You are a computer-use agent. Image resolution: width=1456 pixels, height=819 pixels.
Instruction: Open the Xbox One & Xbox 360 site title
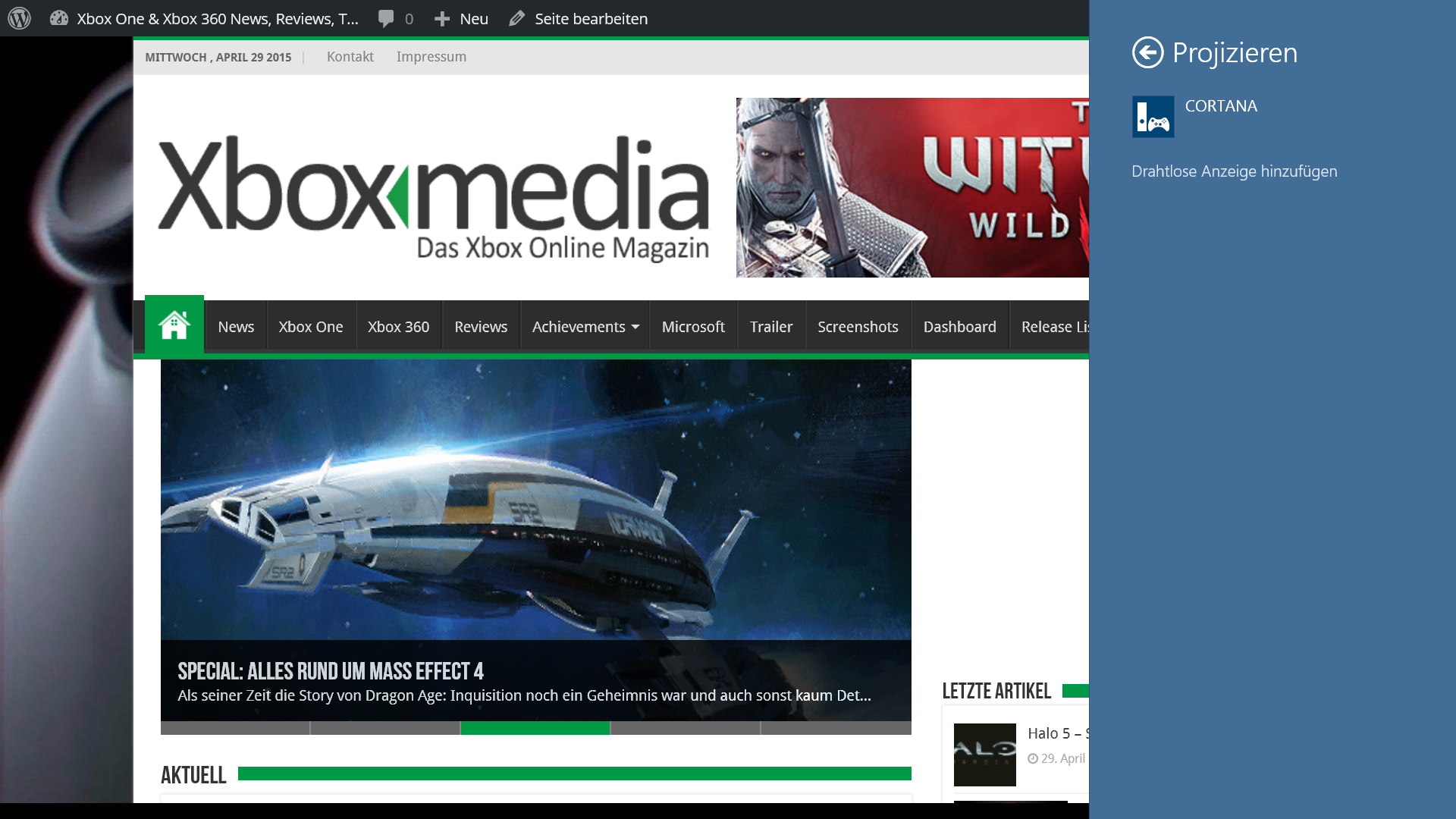[218, 19]
